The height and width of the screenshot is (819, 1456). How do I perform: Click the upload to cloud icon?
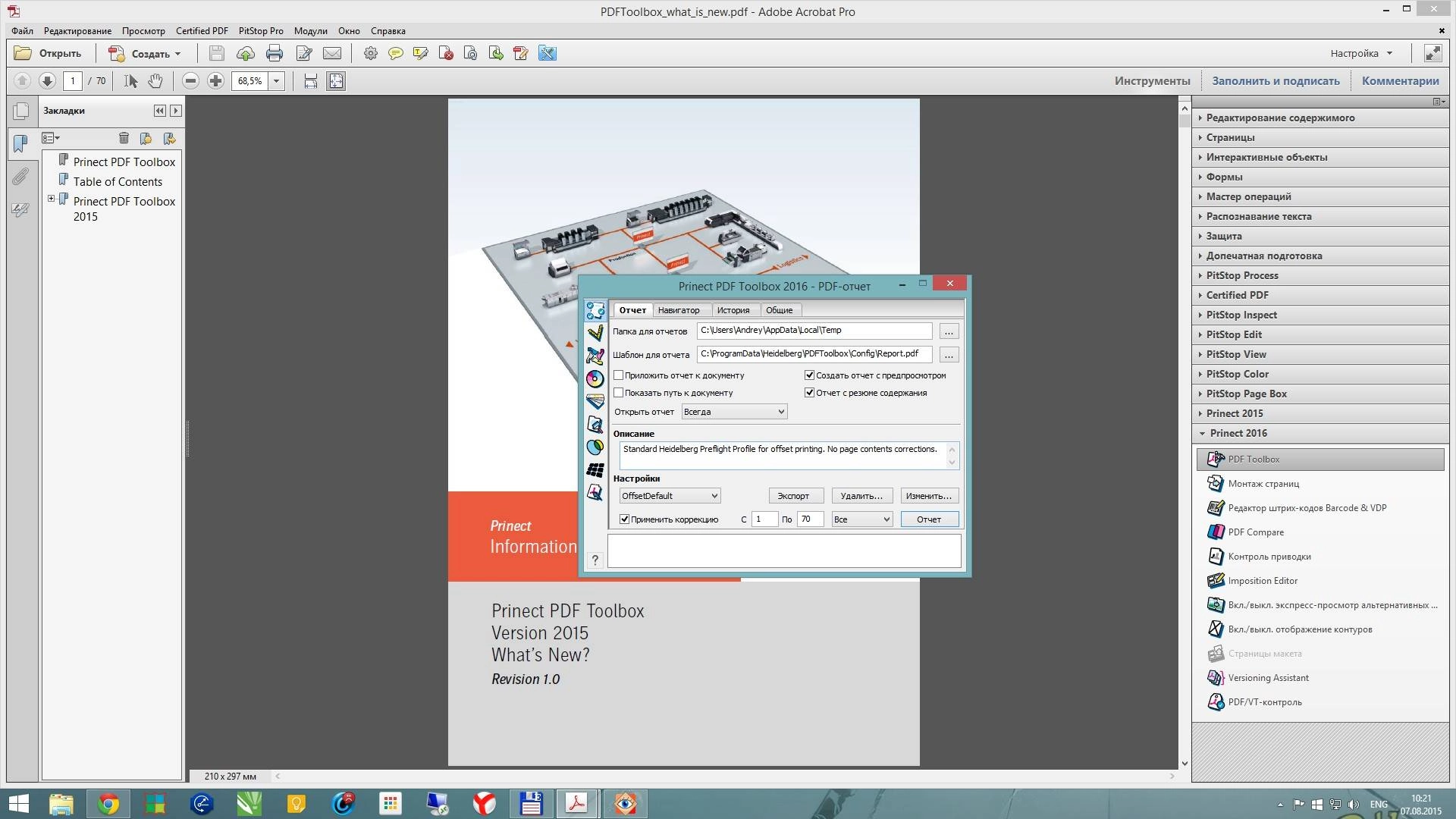coord(246,53)
